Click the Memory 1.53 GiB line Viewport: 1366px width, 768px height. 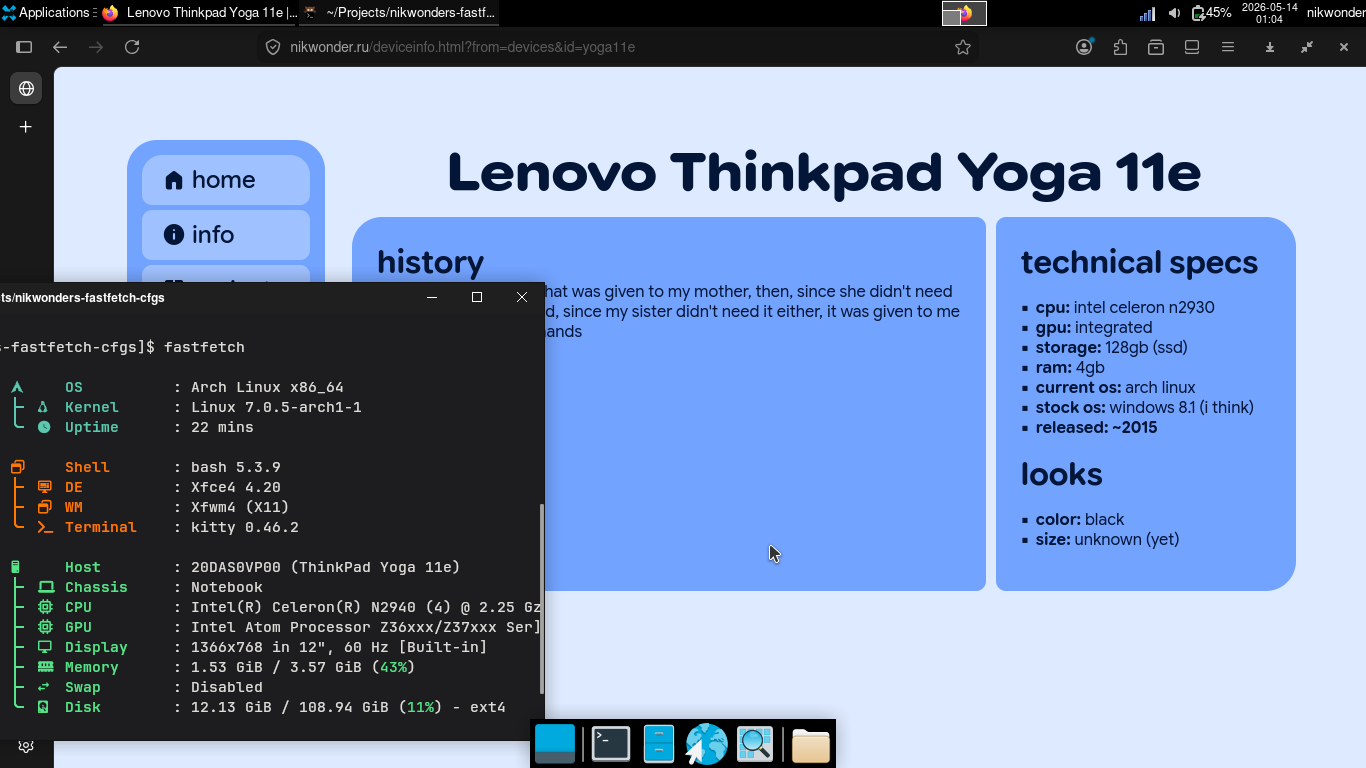tap(212, 667)
